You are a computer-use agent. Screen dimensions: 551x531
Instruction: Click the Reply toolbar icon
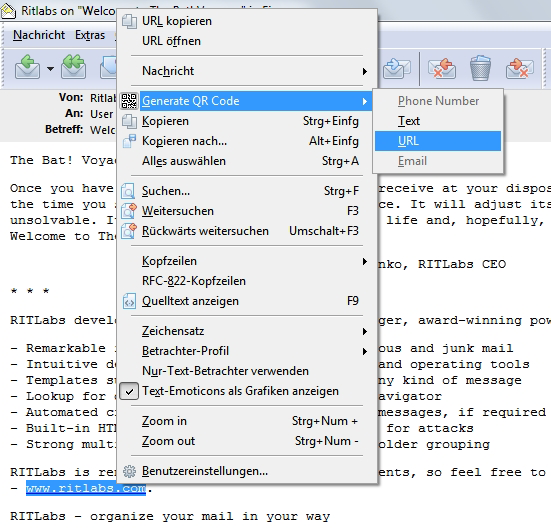tap(27, 67)
